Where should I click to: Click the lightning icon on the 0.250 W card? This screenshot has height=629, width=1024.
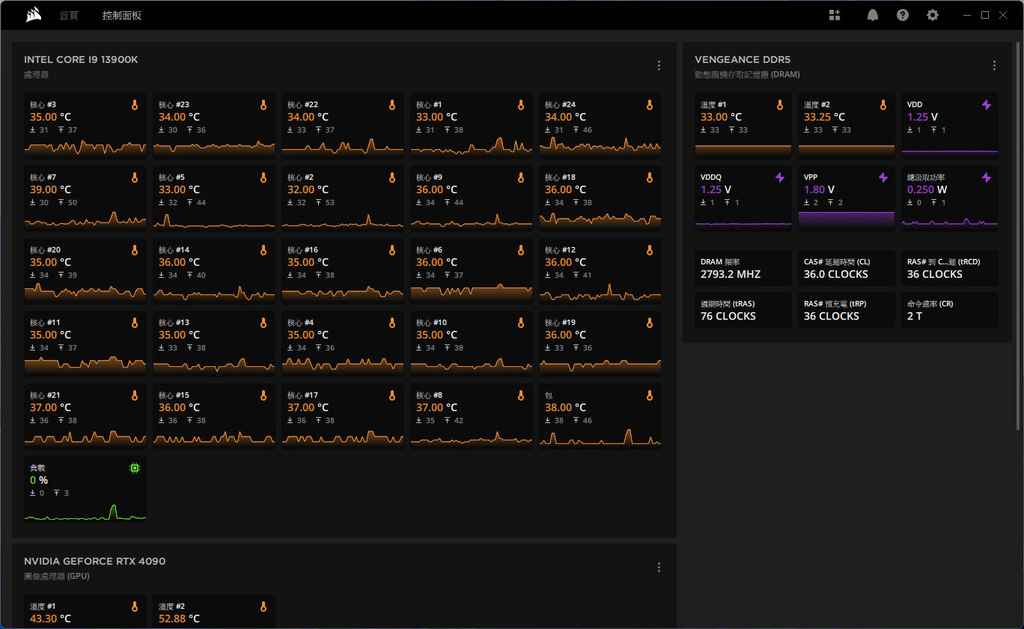click(x=986, y=177)
